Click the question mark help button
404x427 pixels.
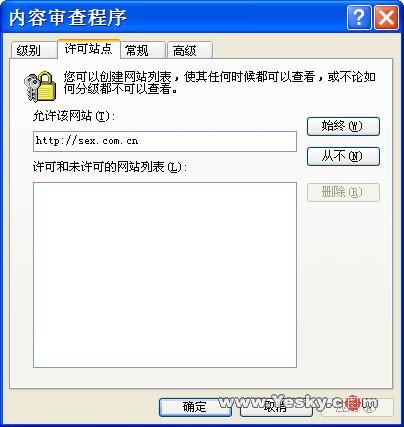(359, 18)
